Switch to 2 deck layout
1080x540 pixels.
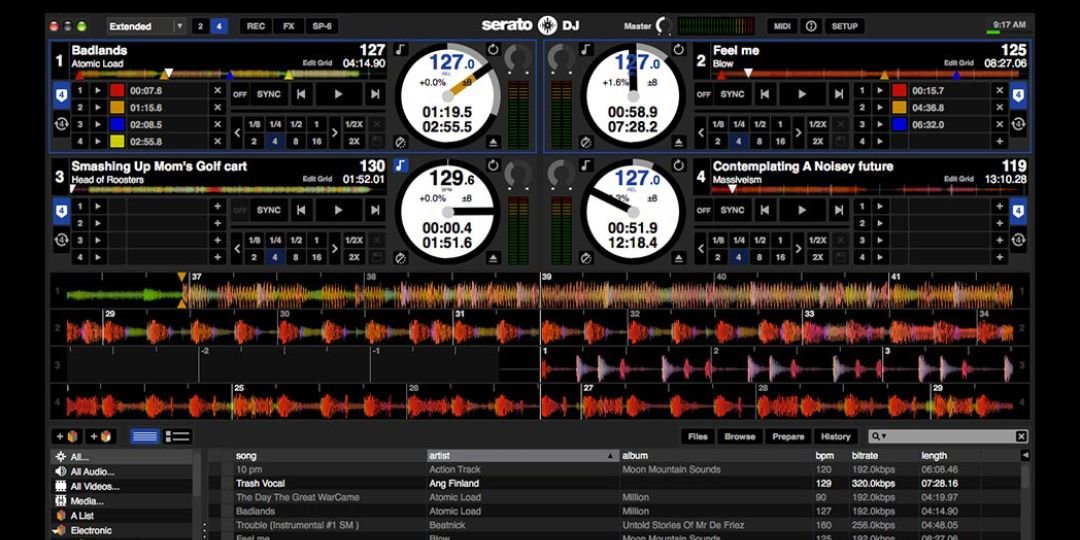pyautogui.click(x=200, y=26)
